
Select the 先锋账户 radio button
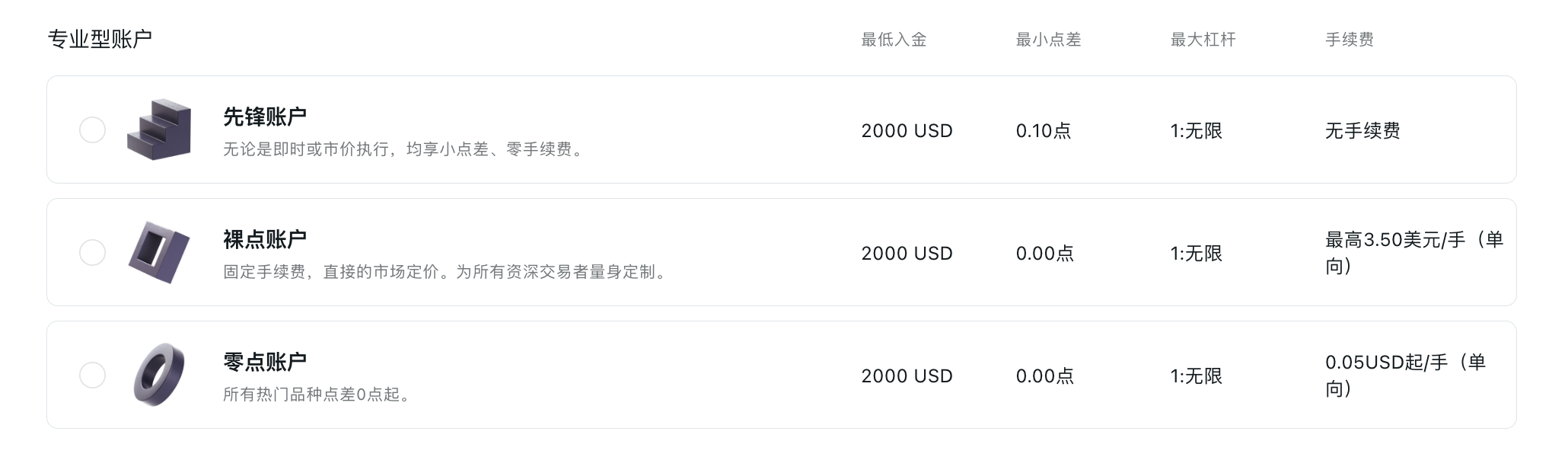coord(93,130)
